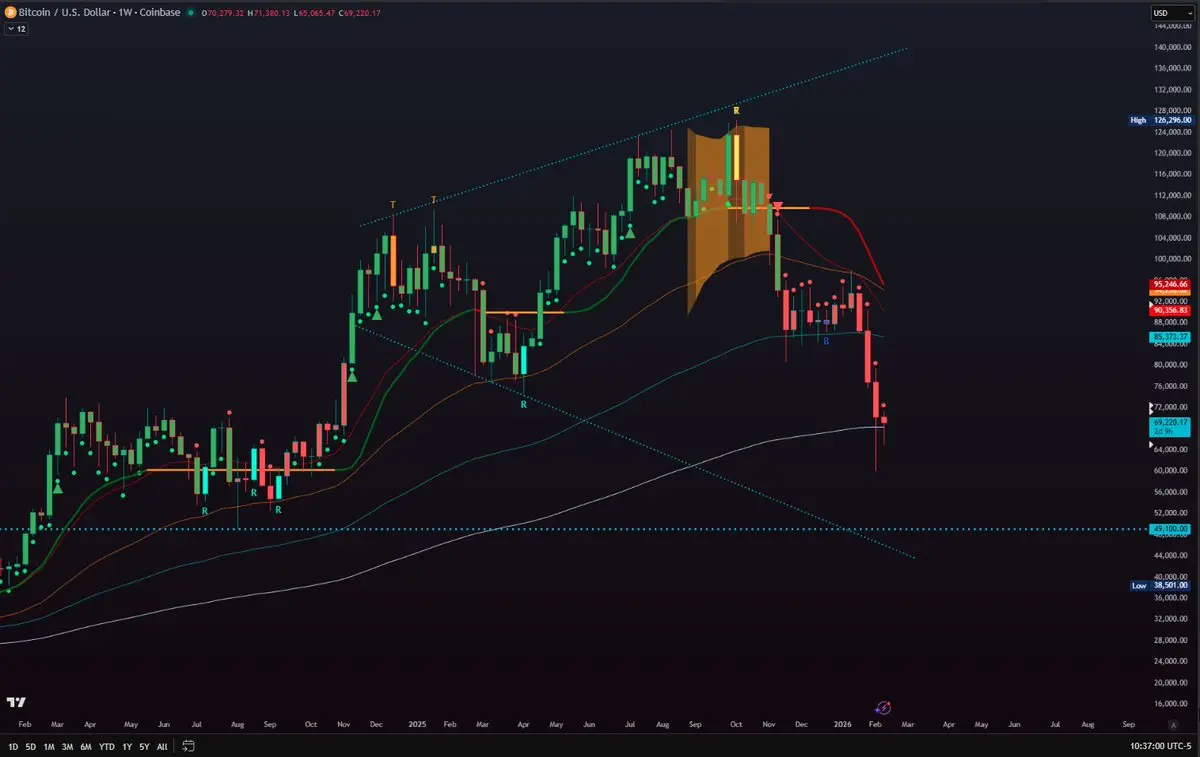Click the red 90,356.83 price label
Viewport: 1200px width, 757px height.
coord(1169,310)
